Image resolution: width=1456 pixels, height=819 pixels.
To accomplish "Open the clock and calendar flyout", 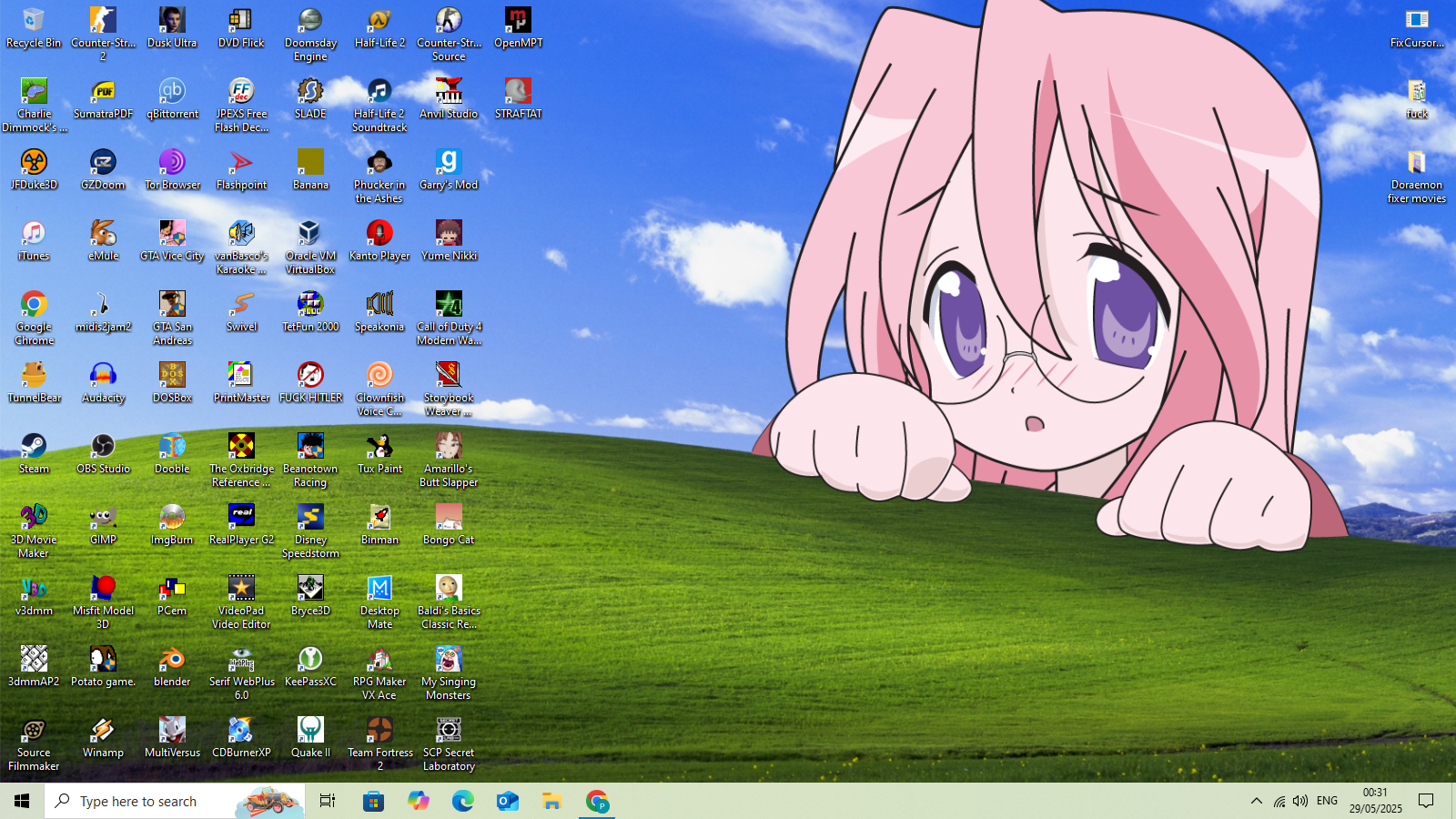I will tap(1375, 801).
